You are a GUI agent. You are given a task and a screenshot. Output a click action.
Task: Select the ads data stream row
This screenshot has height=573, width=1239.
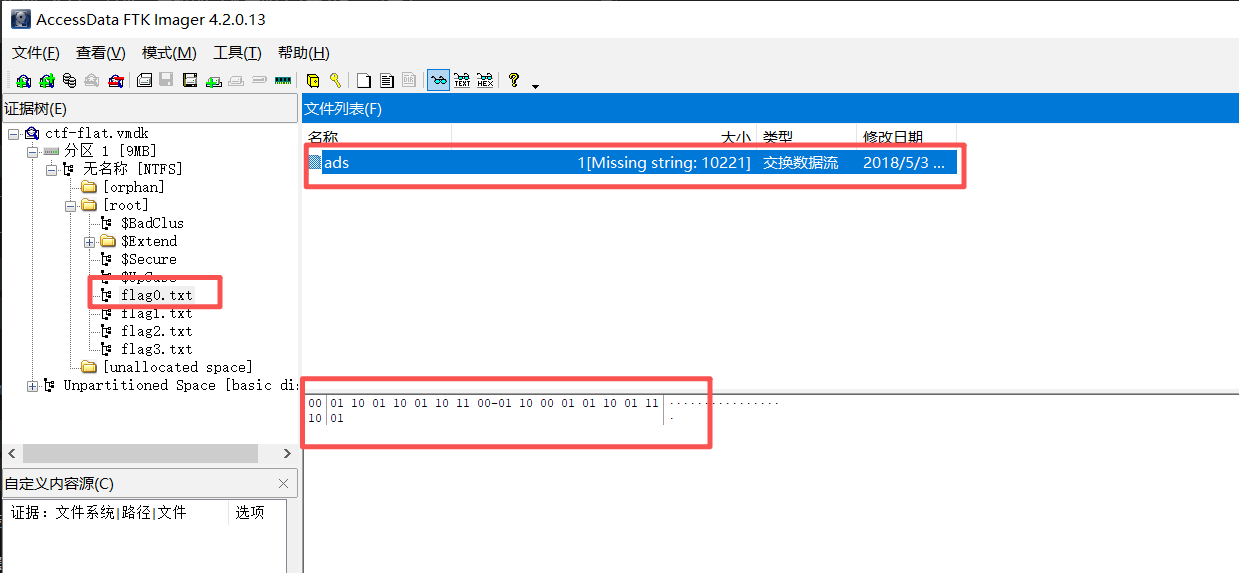pyautogui.click(x=631, y=162)
